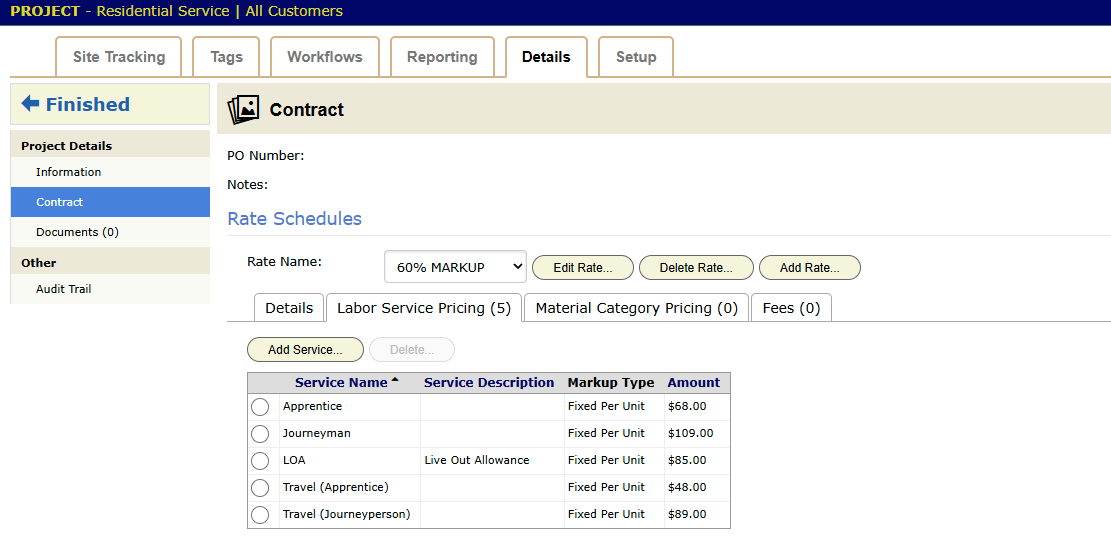Open the Tags tab
This screenshot has height=555, width=1111.
[x=226, y=57]
